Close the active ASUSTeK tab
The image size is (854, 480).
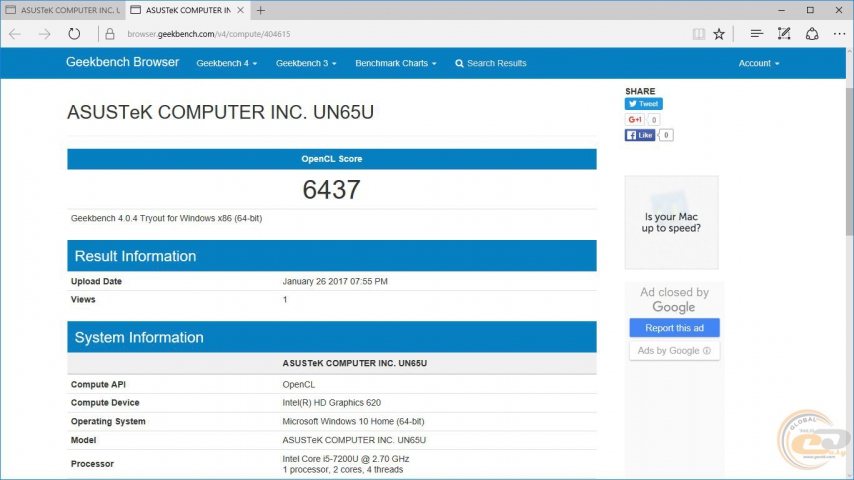click(240, 10)
